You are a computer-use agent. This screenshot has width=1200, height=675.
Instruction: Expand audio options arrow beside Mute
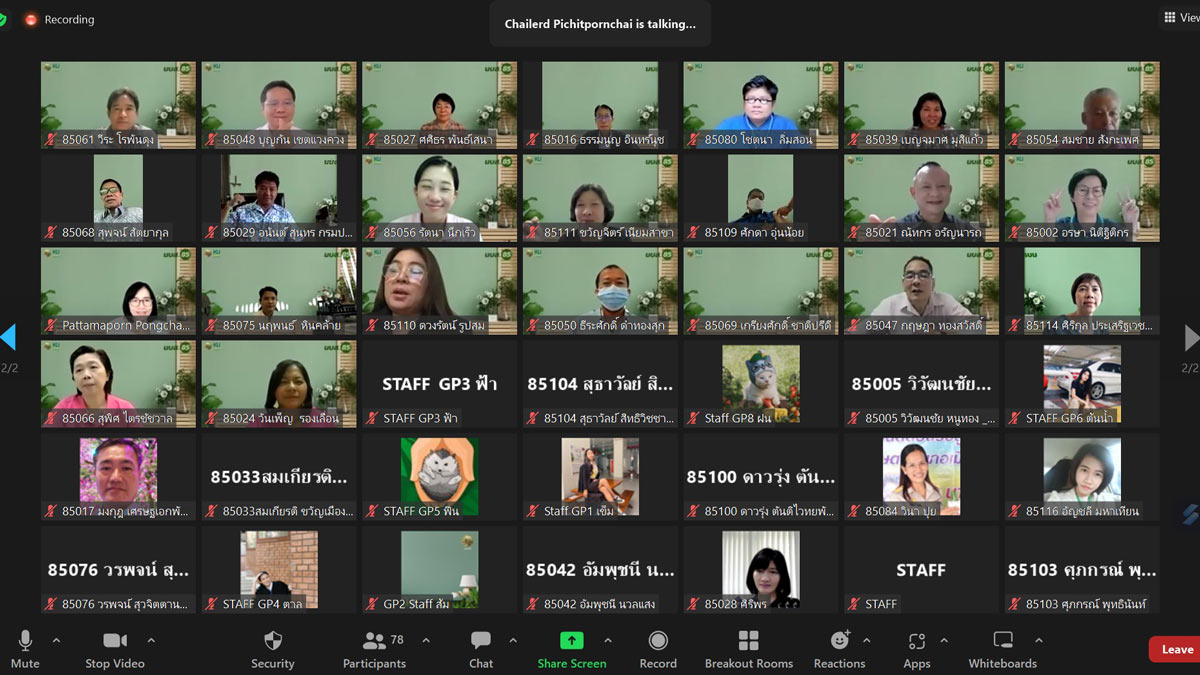point(56,640)
